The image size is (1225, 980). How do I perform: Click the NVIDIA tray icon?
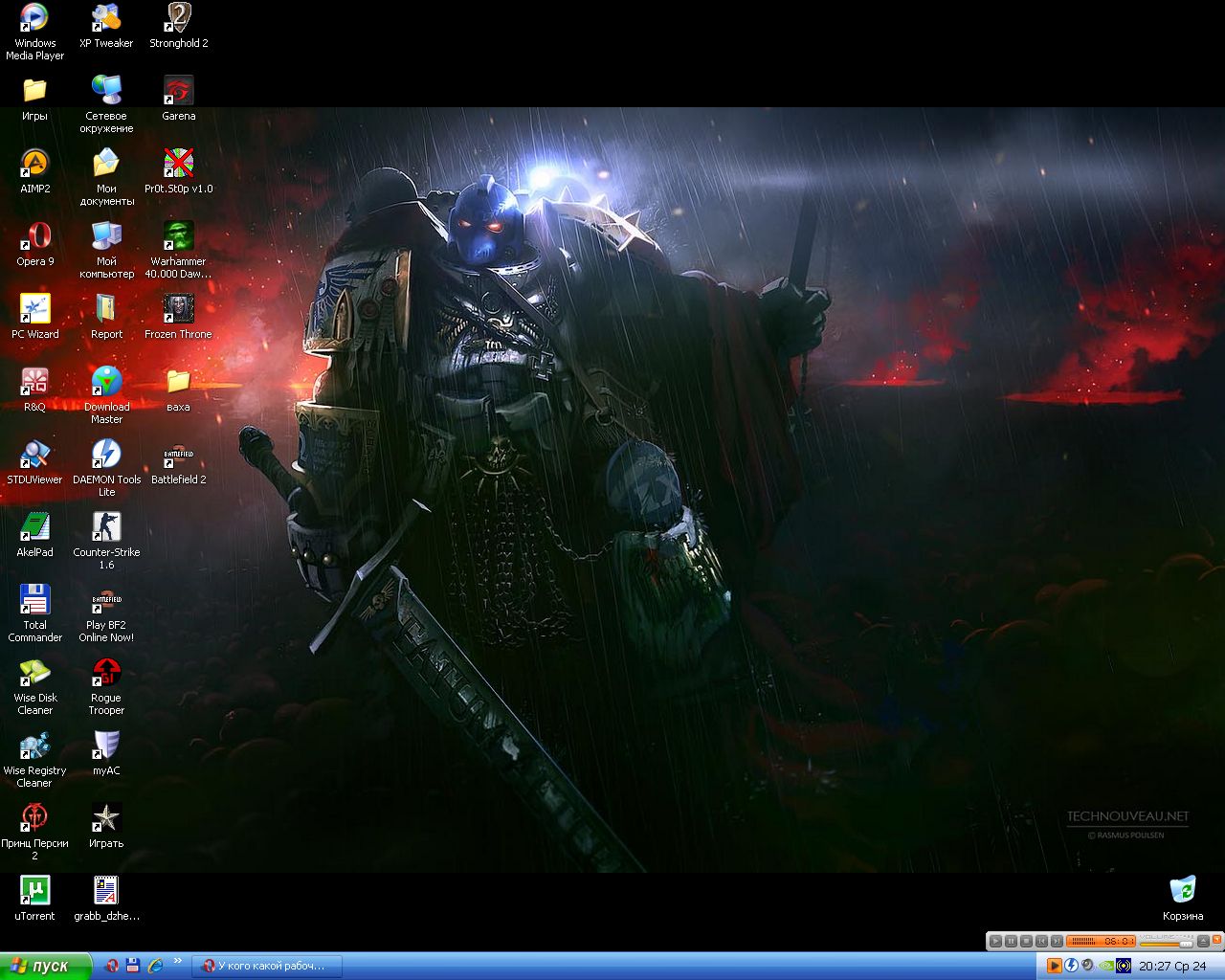point(1106,967)
